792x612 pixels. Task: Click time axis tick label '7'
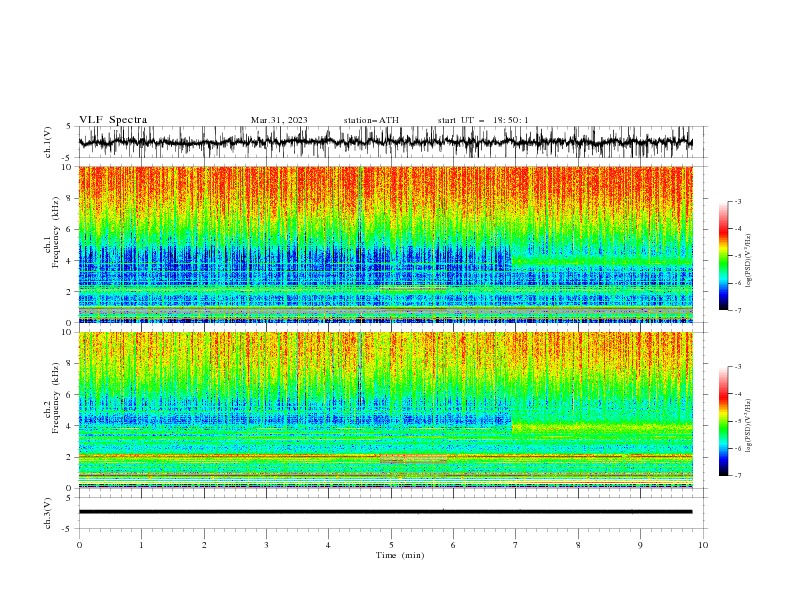click(516, 545)
